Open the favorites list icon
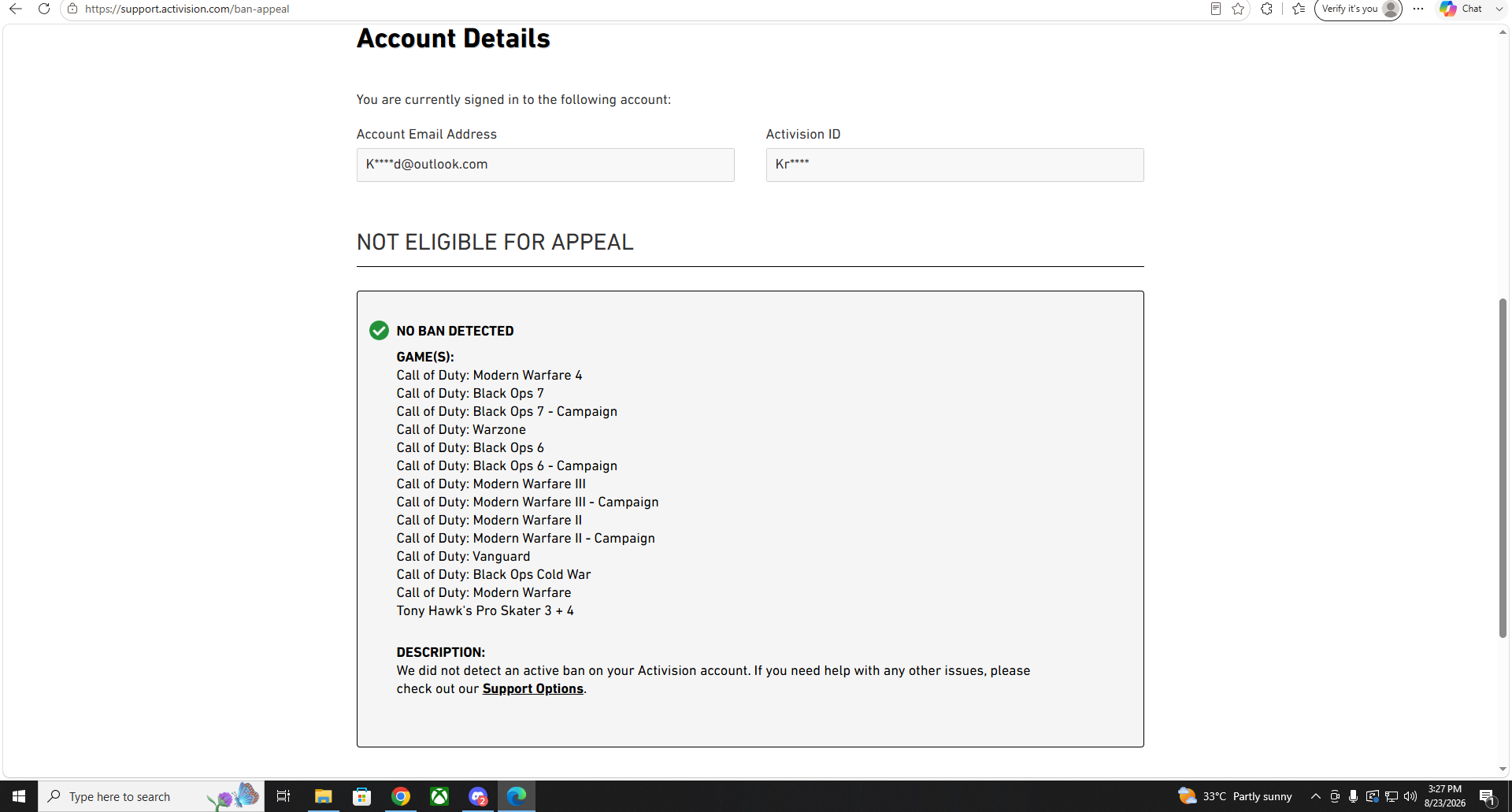 [x=1299, y=9]
